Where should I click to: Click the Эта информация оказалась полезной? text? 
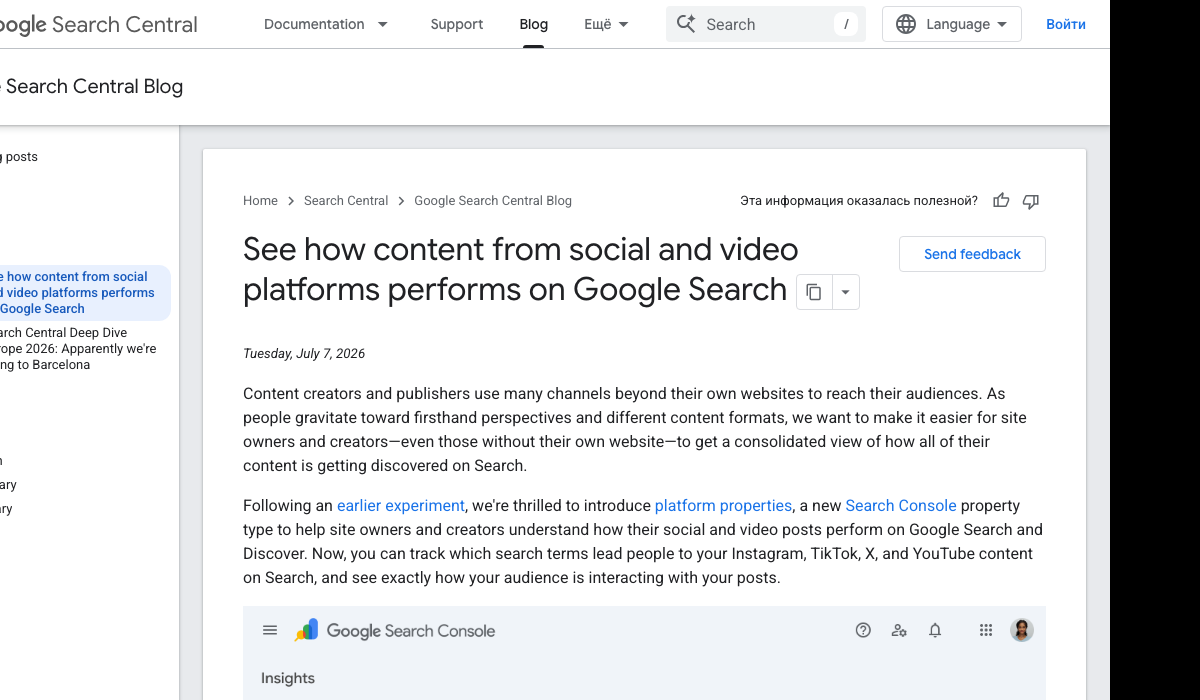(859, 201)
